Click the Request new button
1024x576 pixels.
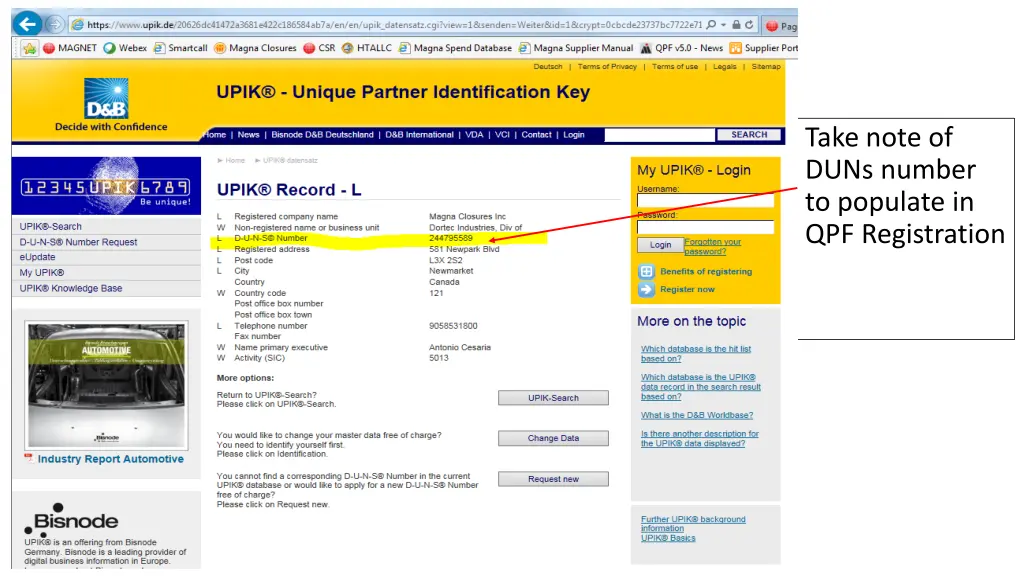[x=553, y=479]
